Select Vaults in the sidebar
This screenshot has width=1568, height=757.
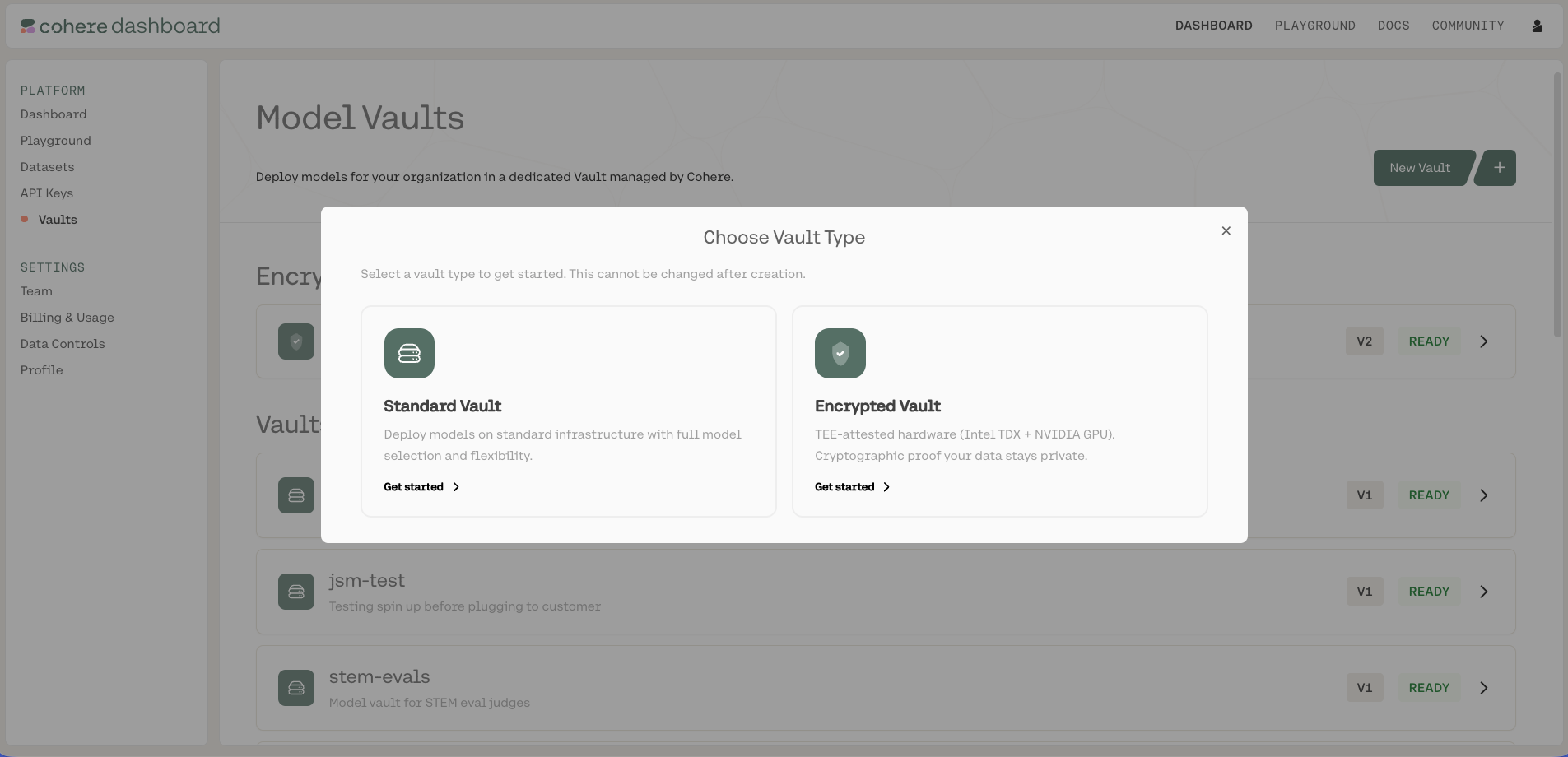[x=58, y=220]
